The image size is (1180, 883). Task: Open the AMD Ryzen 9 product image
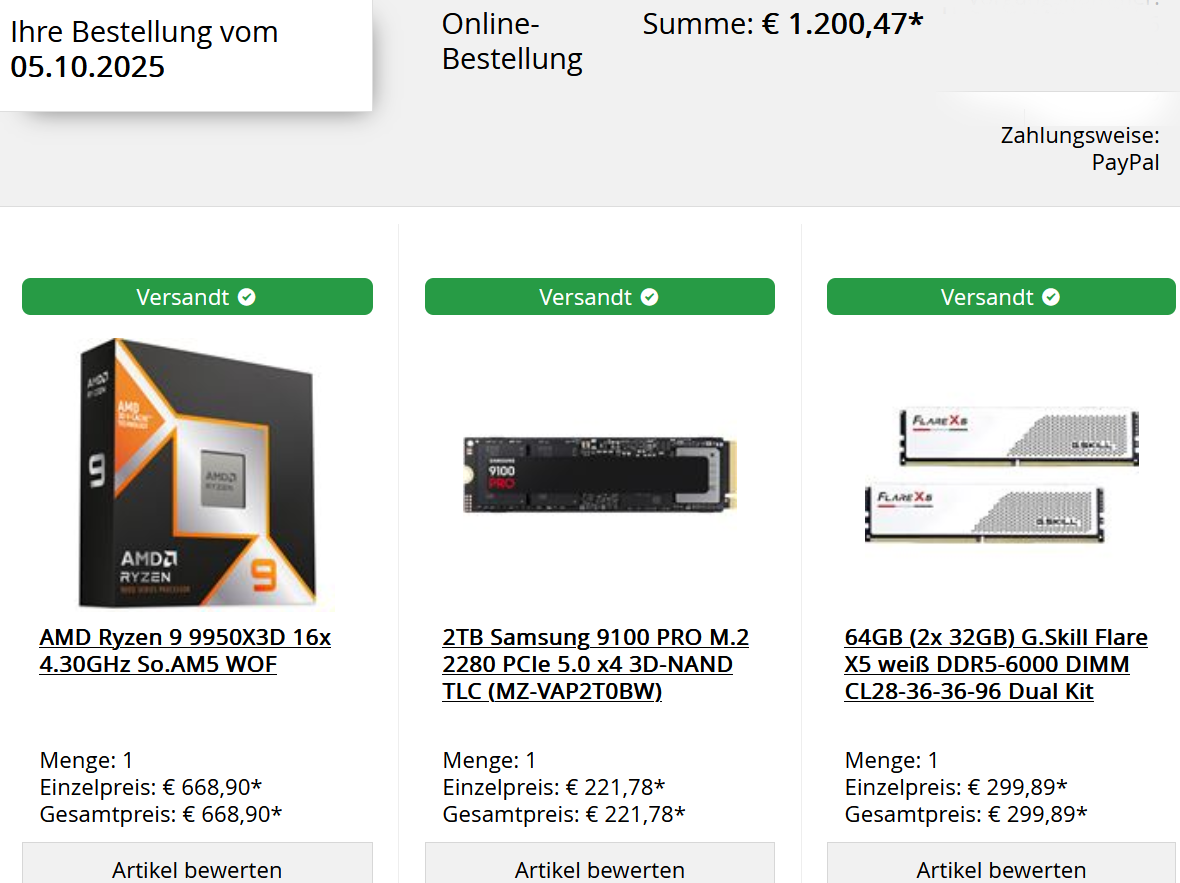coord(197,473)
